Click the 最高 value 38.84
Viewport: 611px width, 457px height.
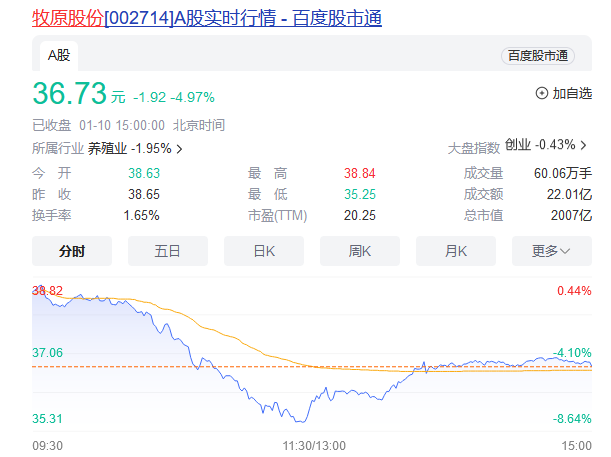coord(360,173)
